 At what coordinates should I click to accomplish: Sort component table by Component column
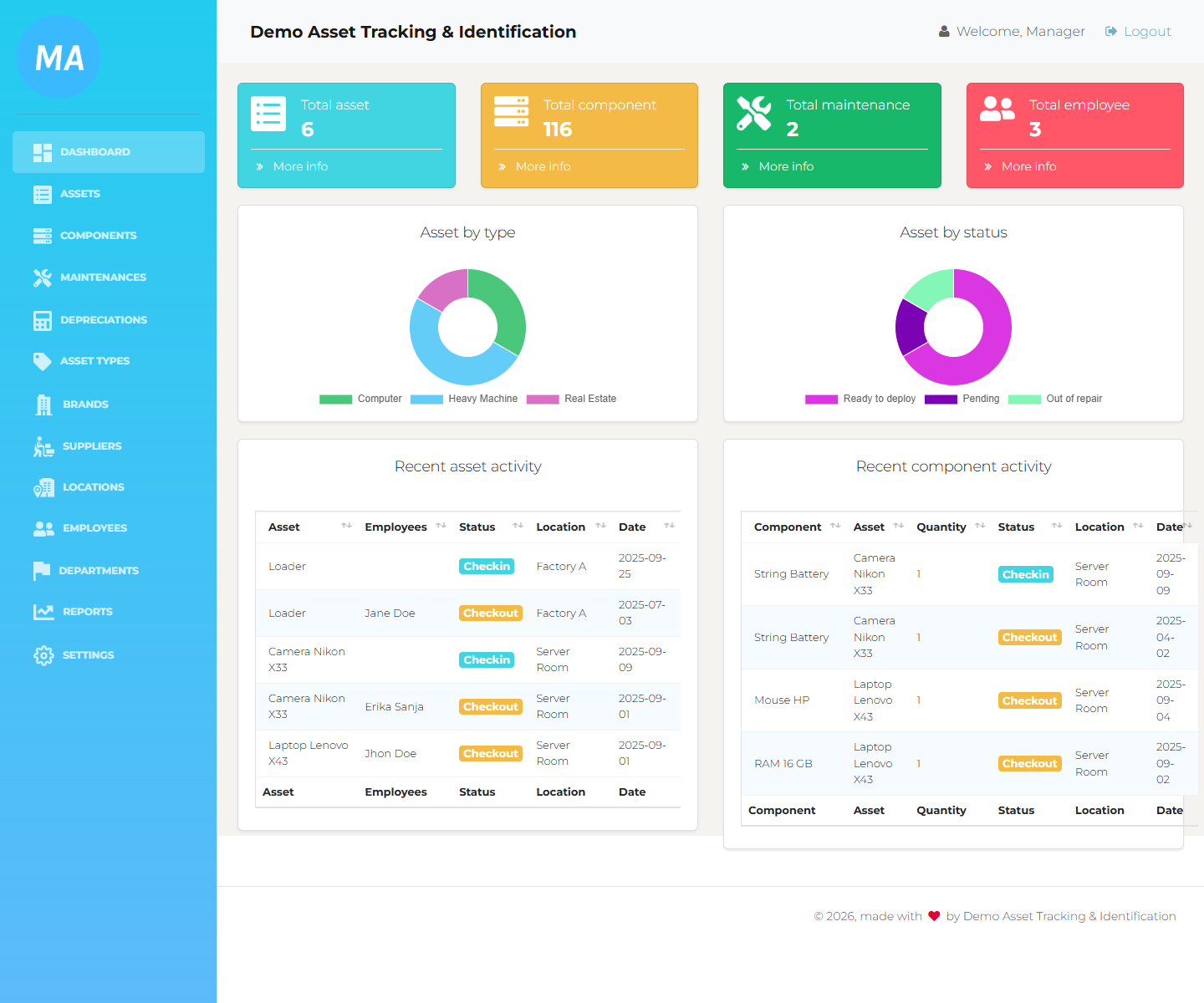[794, 527]
